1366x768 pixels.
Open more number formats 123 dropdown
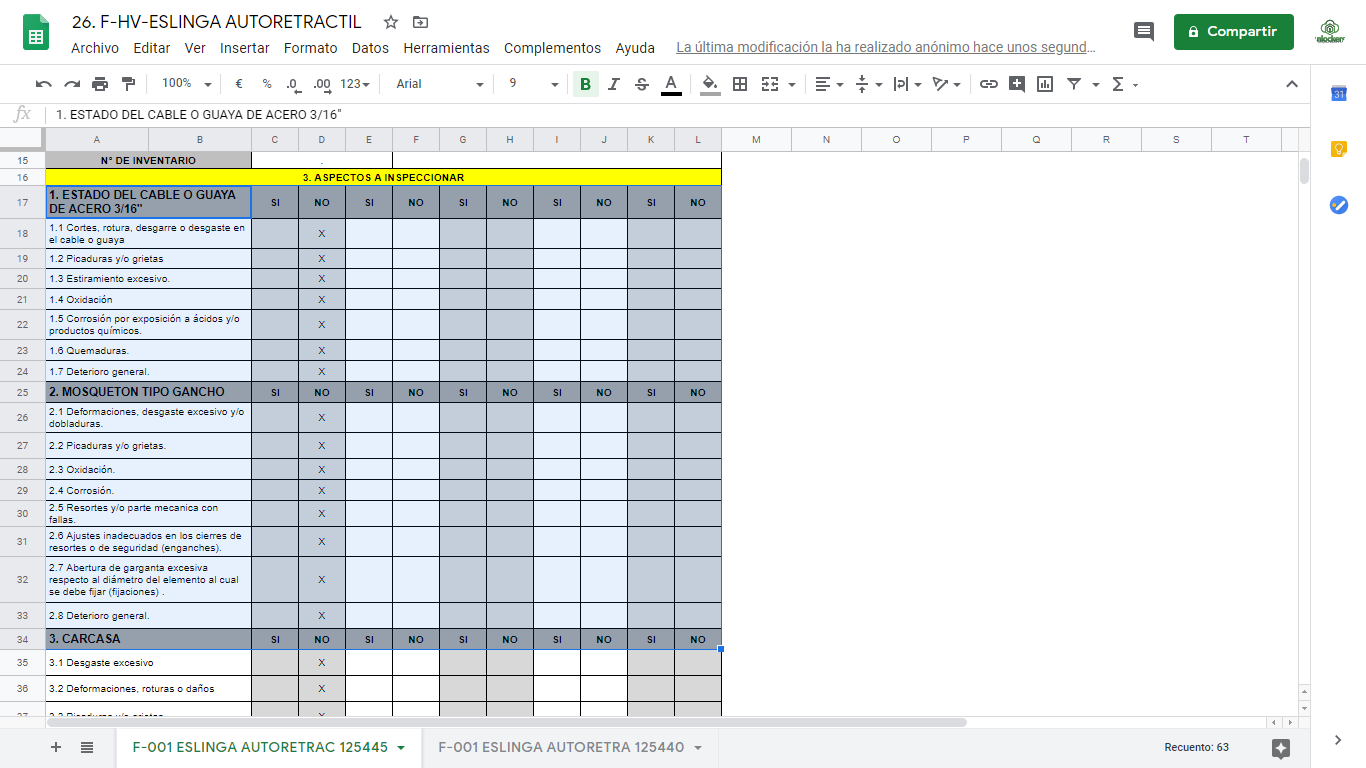[355, 84]
